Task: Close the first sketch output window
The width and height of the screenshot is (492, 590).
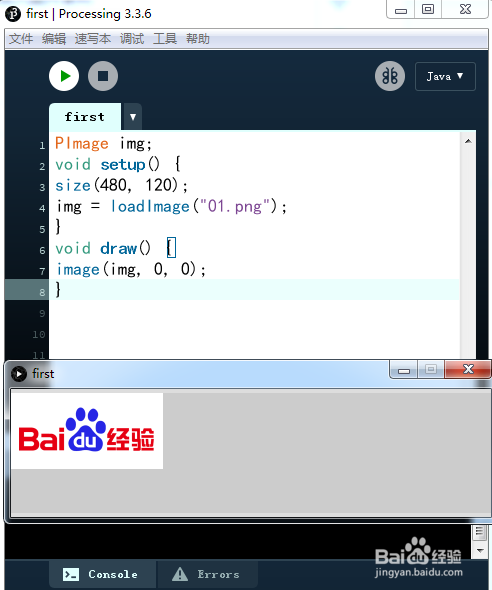Action: pos(468,369)
